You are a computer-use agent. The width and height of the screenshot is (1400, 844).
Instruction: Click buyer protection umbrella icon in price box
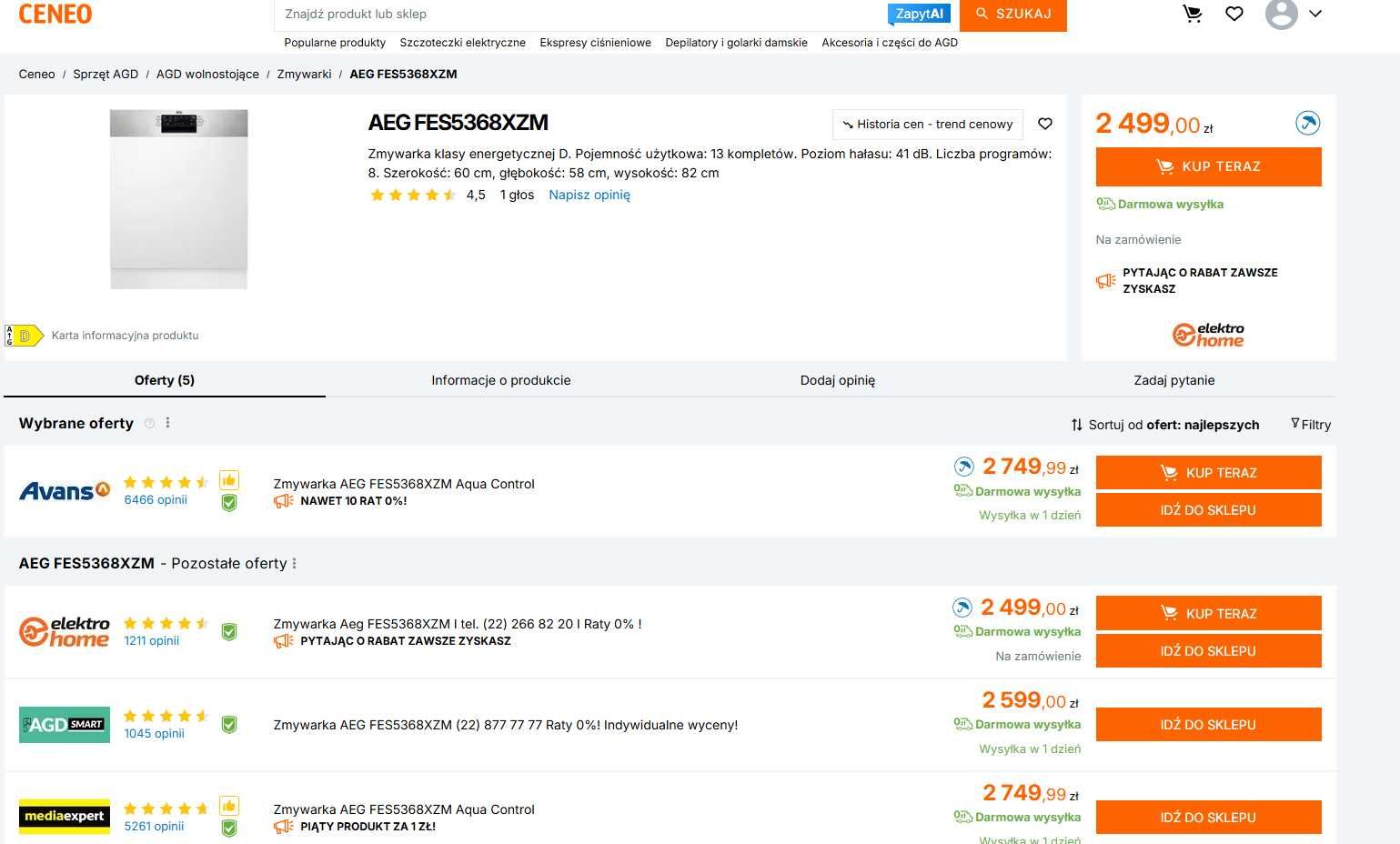[x=1307, y=123]
